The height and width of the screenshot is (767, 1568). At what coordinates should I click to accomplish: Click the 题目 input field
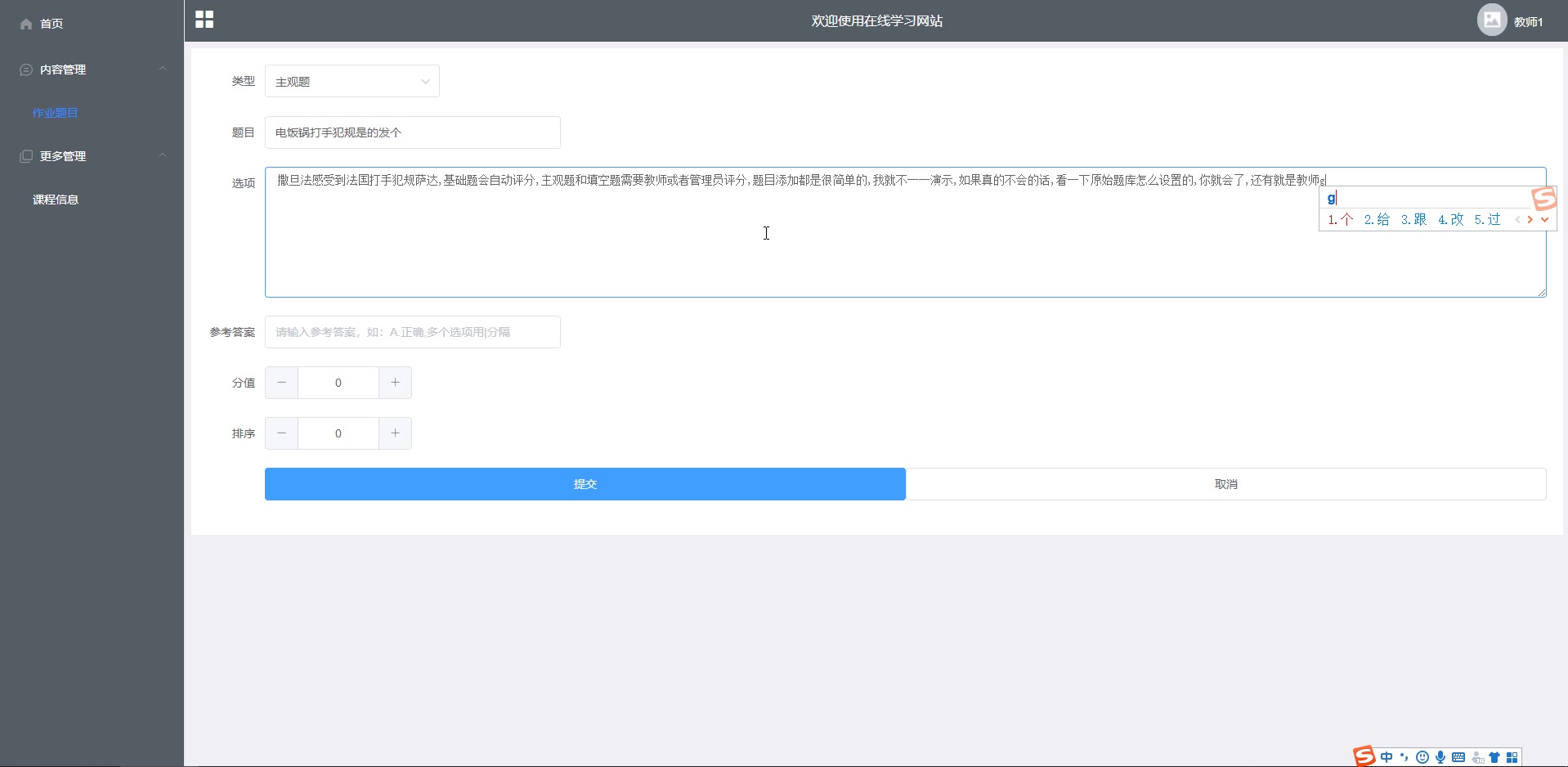click(x=413, y=132)
